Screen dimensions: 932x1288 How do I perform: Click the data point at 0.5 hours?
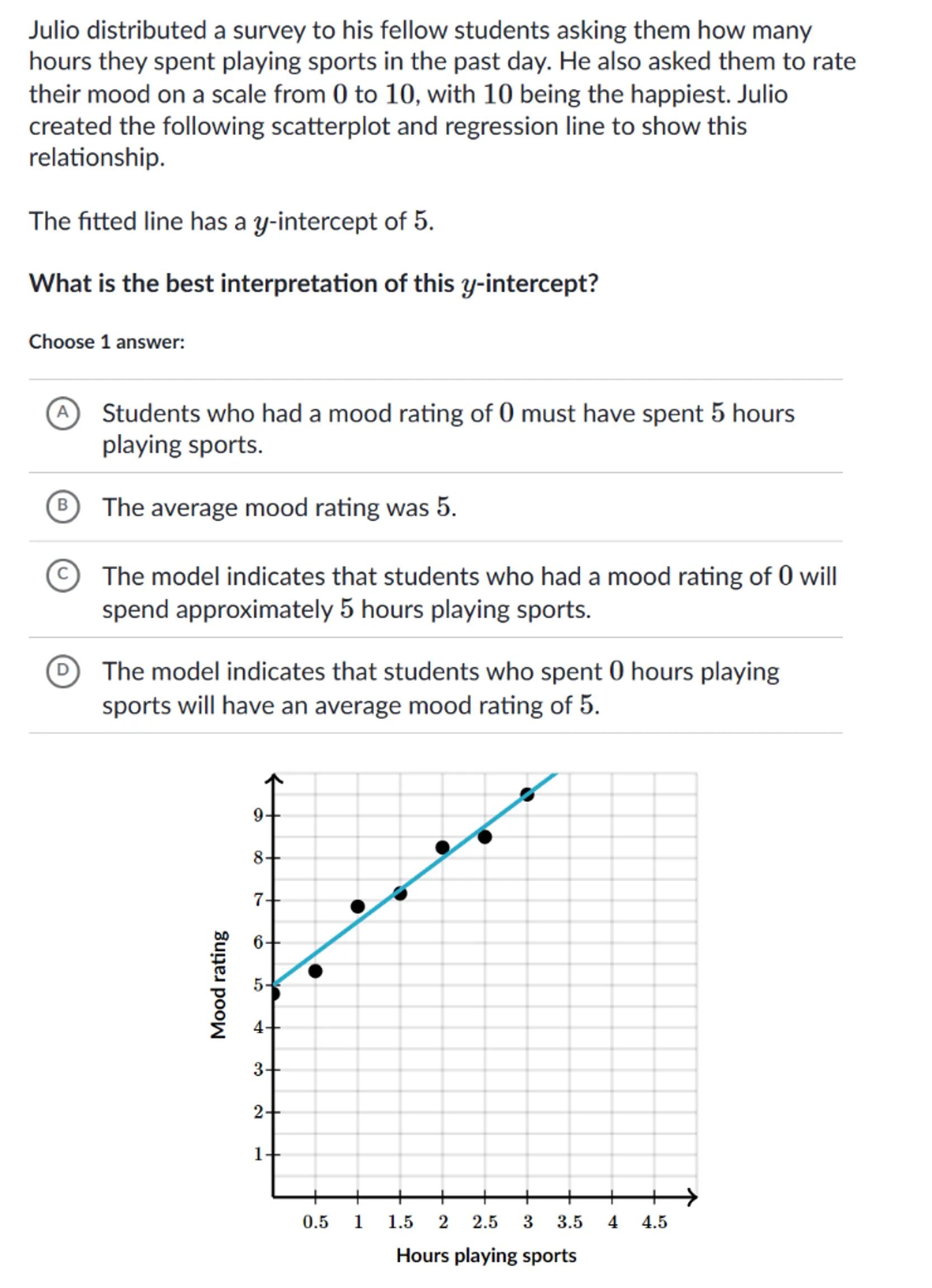pyautogui.click(x=315, y=971)
